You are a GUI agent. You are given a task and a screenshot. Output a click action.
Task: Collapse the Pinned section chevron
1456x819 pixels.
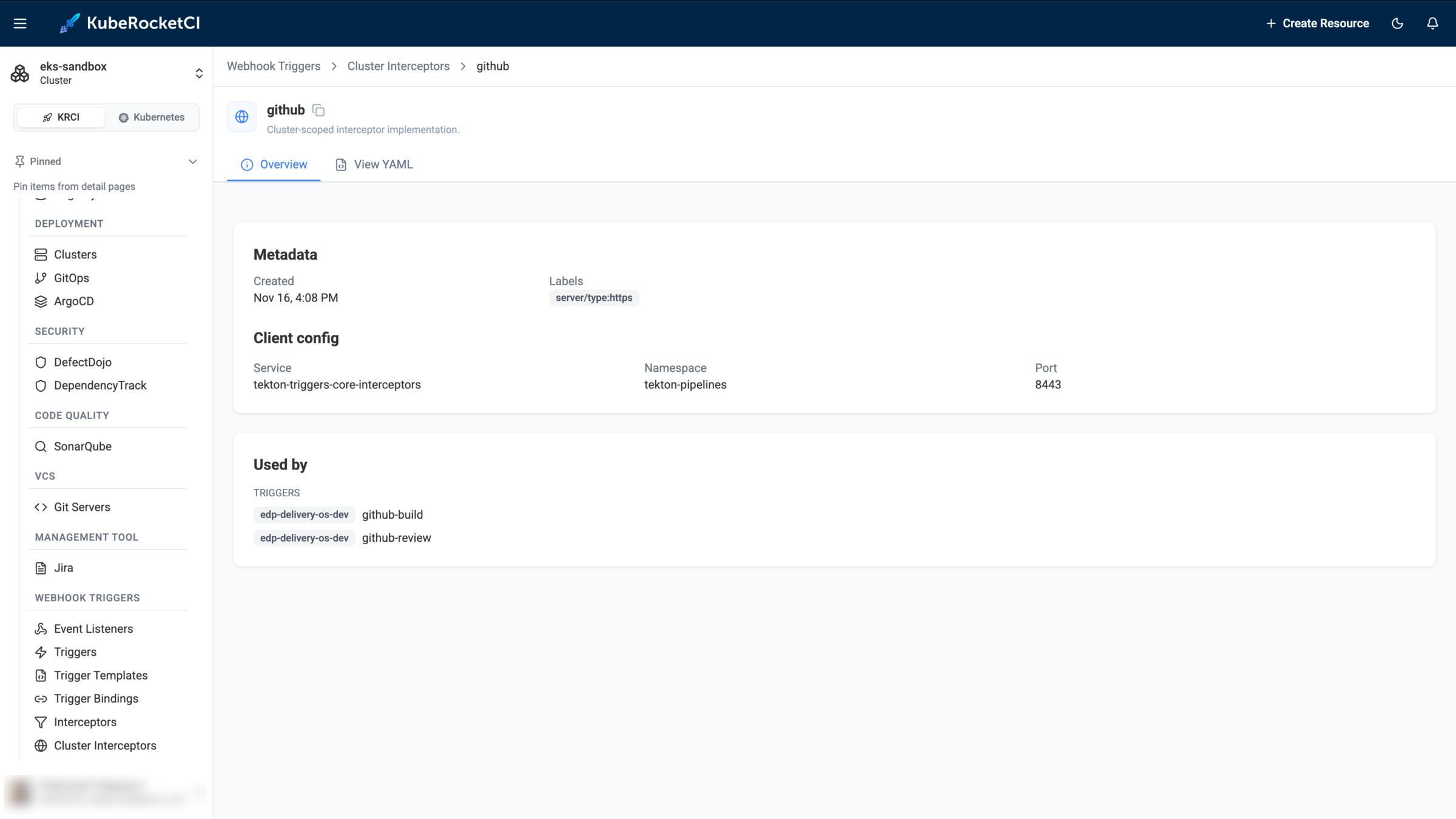pyautogui.click(x=192, y=161)
